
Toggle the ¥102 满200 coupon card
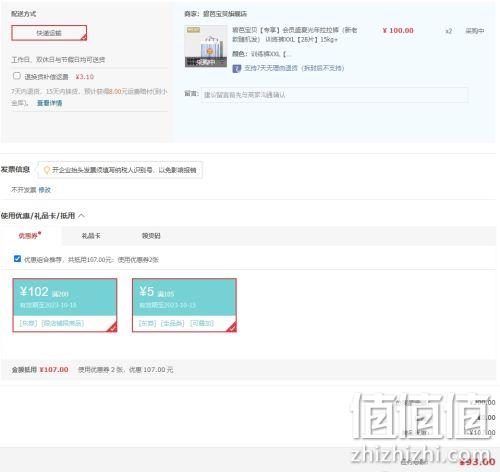tap(65, 305)
